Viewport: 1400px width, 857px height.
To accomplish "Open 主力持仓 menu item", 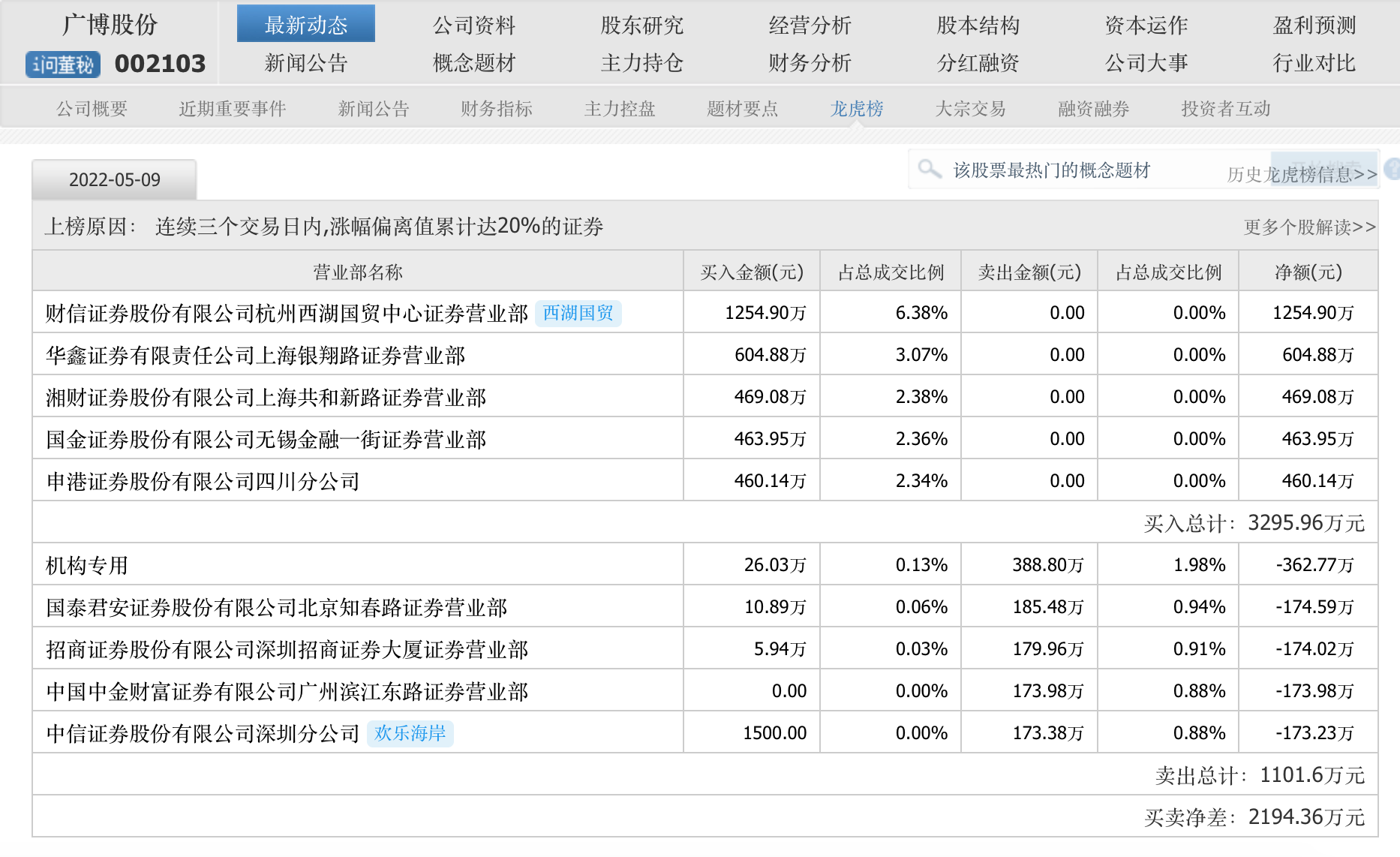I will (x=641, y=63).
